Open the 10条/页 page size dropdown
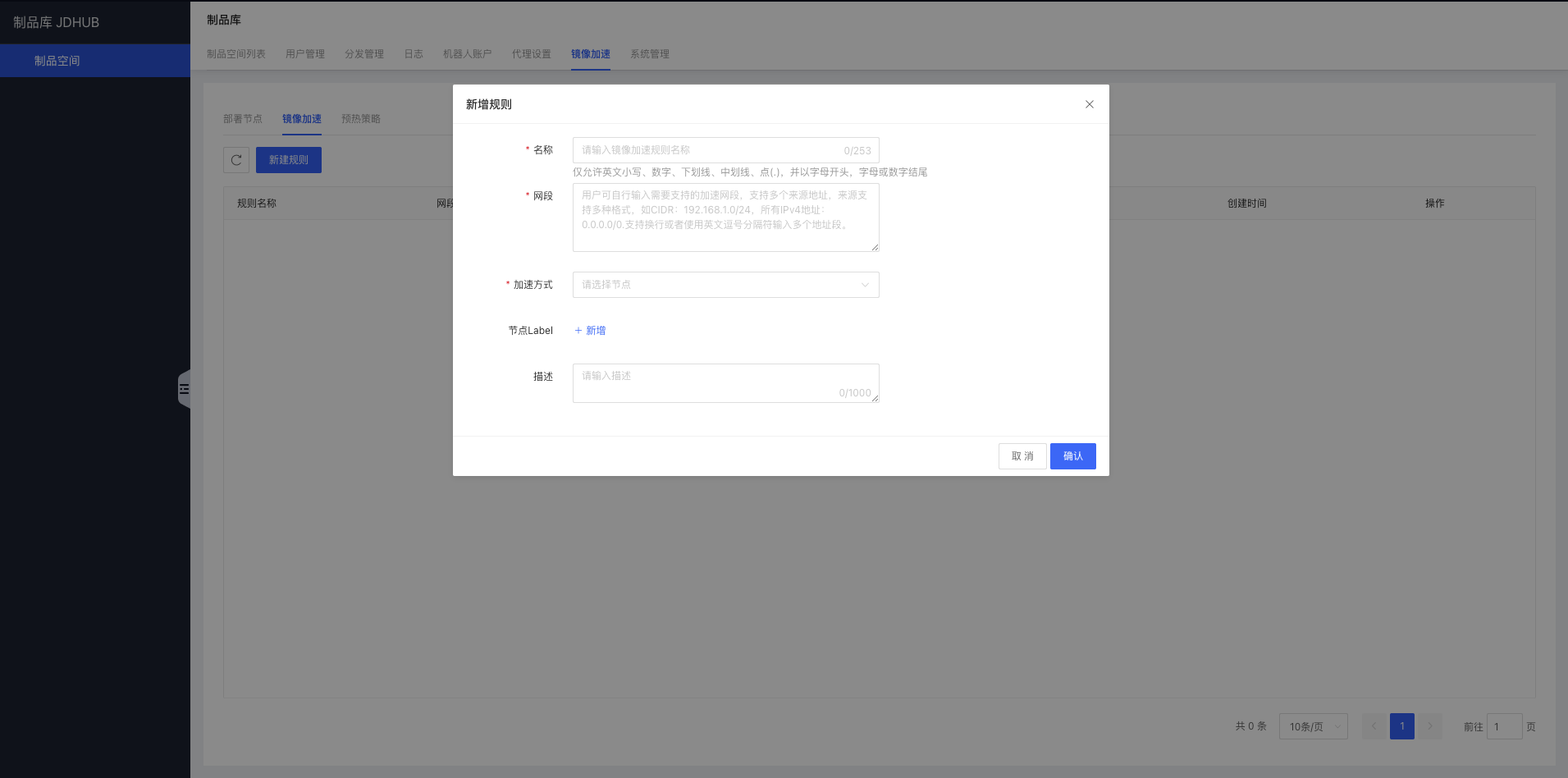This screenshot has width=1568, height=778. [1313, 726]
